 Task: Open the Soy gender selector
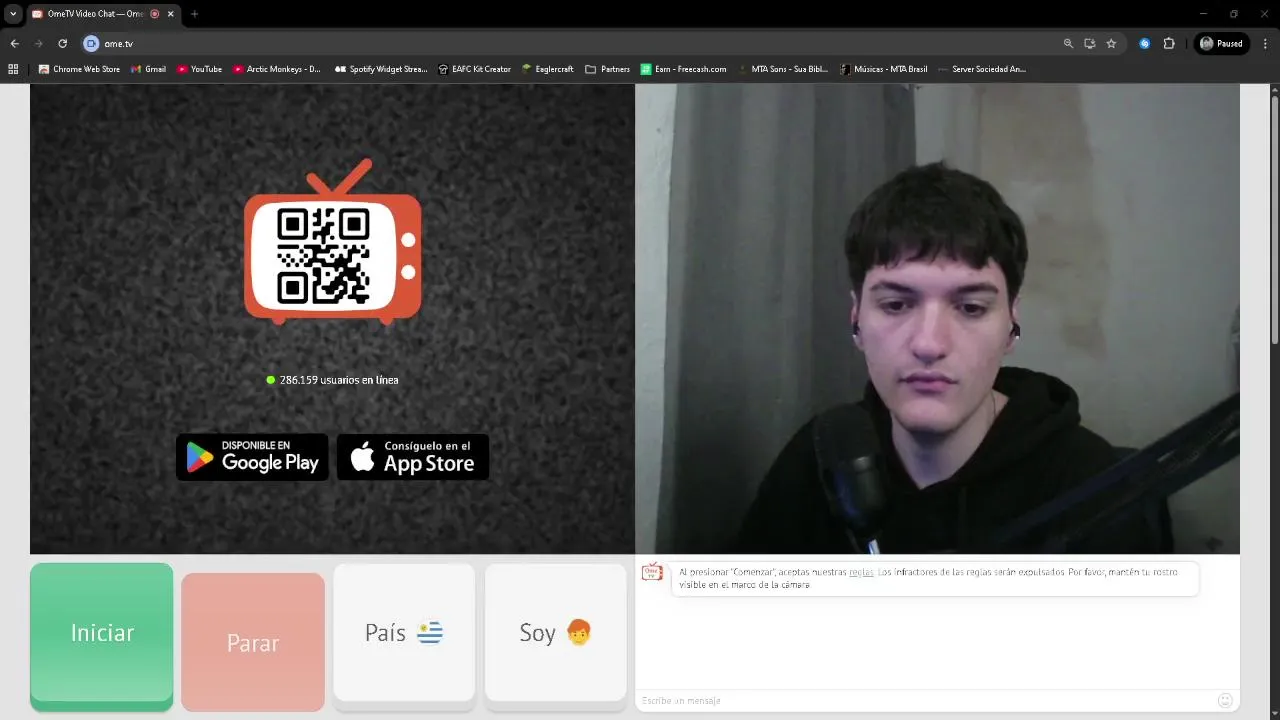click(556, 633)
